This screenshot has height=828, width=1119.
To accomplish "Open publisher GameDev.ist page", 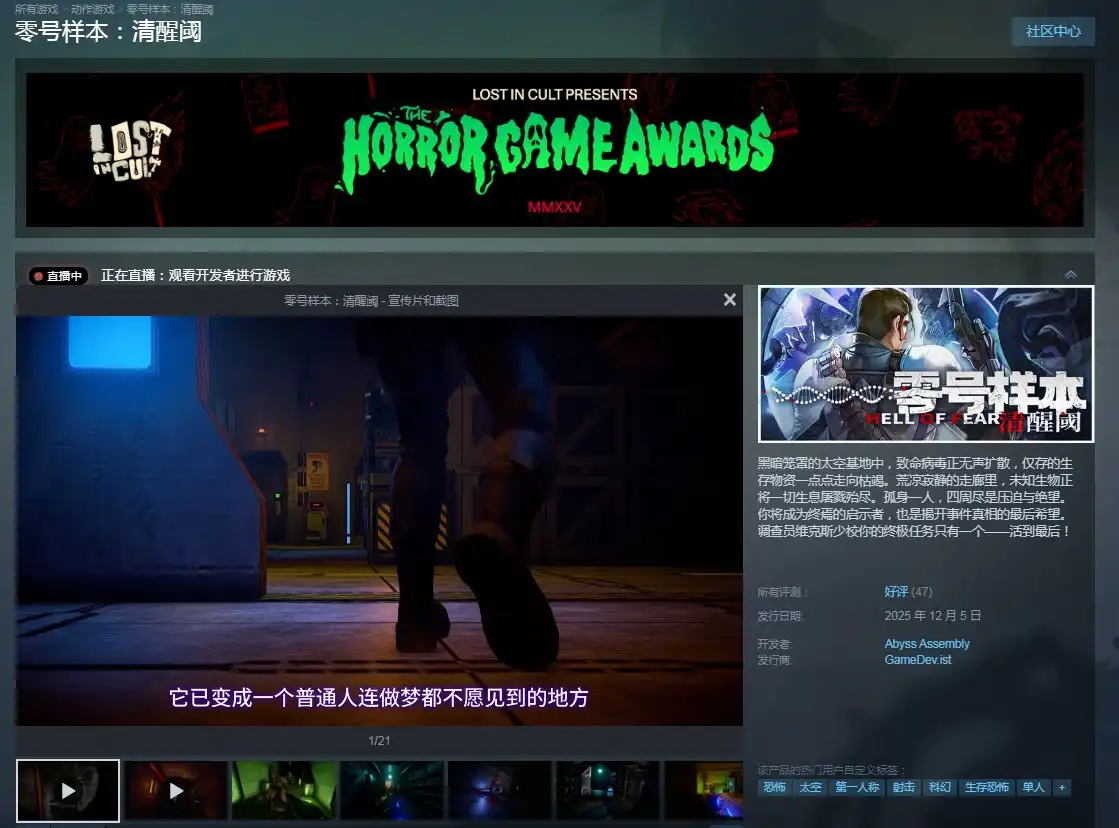I will [918, 660].
